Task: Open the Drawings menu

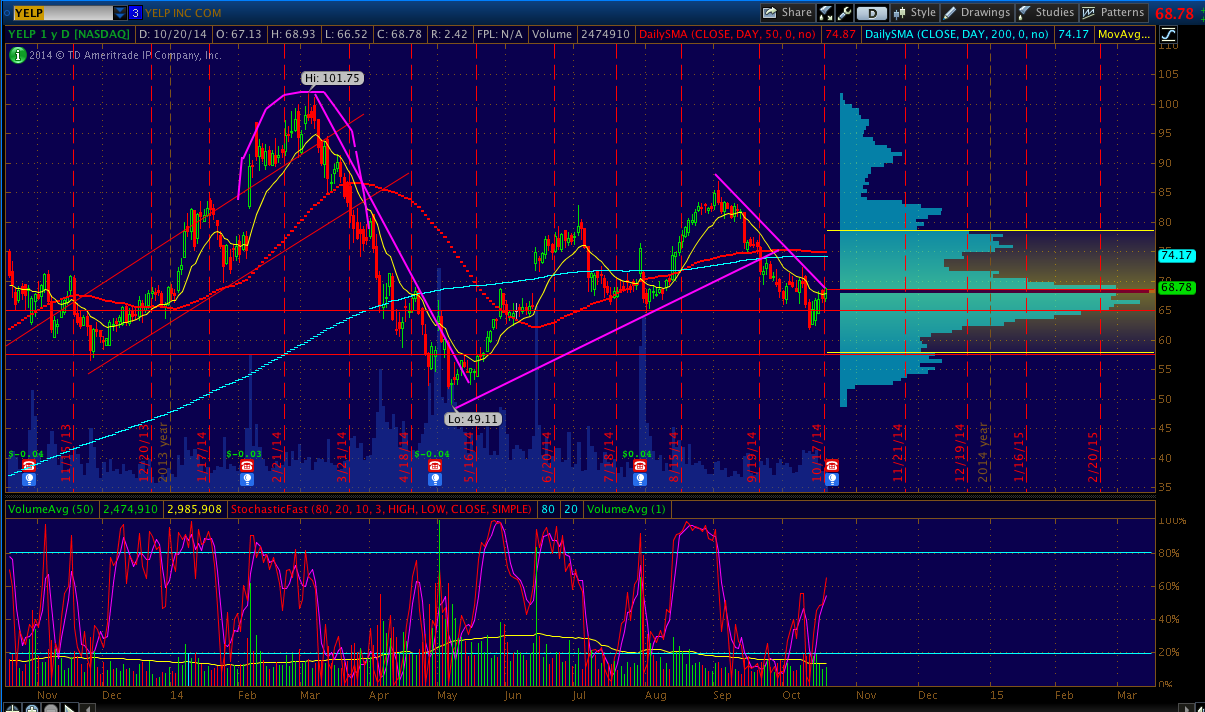Action: click(x=977, y=13)
